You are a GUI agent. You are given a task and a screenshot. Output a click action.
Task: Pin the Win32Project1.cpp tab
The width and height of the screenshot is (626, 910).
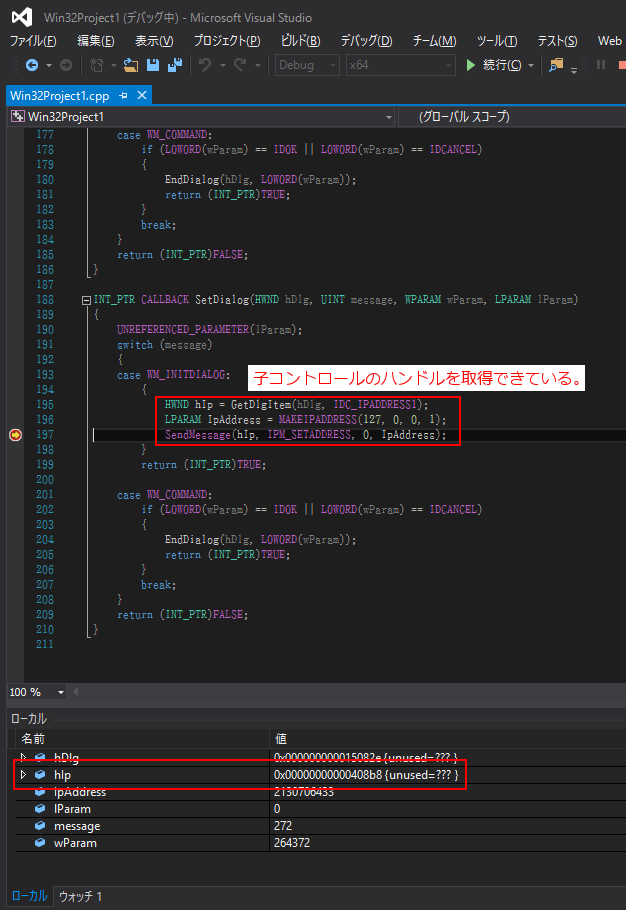click(x=124, y=96)
